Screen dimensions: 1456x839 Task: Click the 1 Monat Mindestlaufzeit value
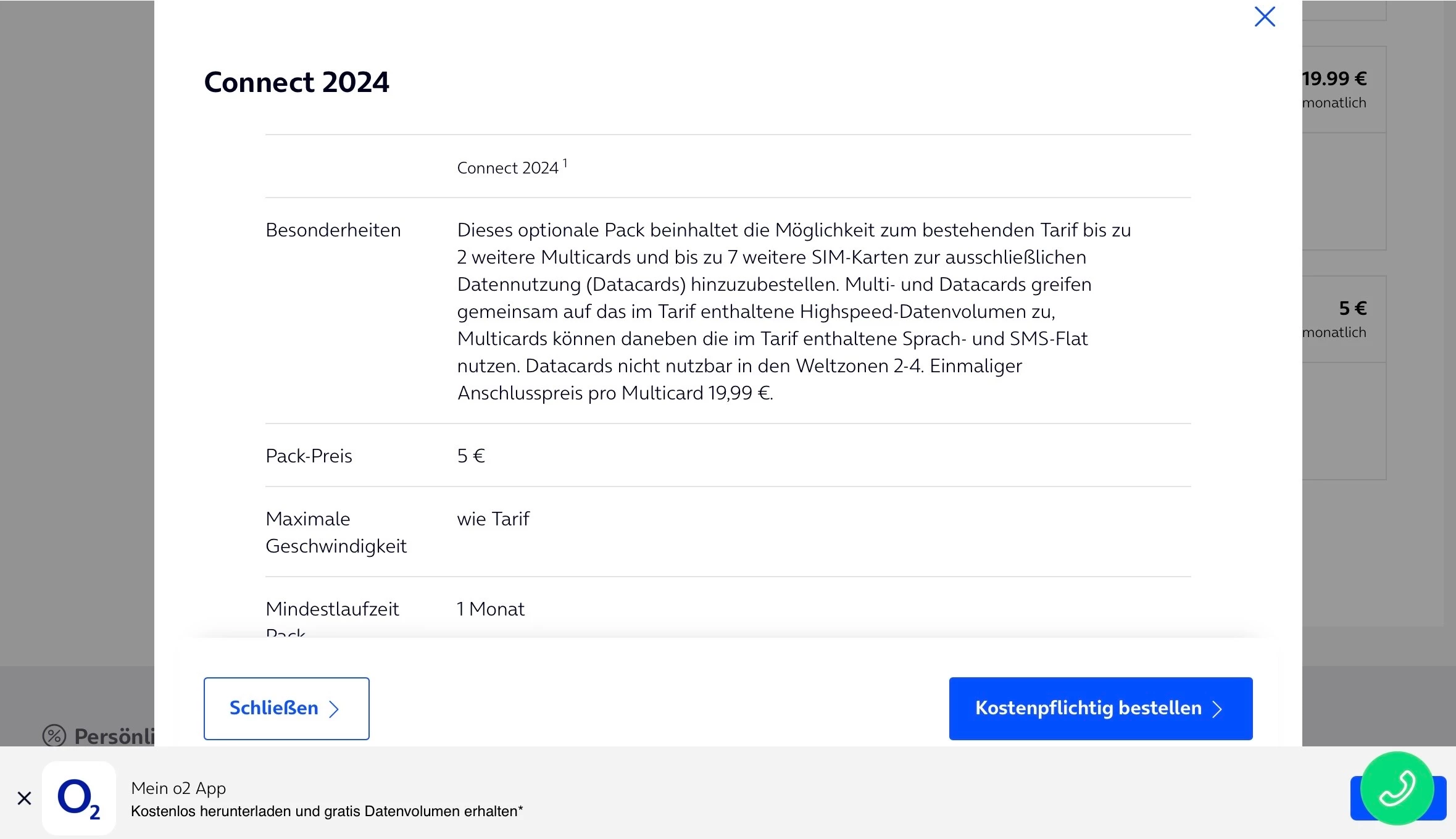(x=490, y=609)
